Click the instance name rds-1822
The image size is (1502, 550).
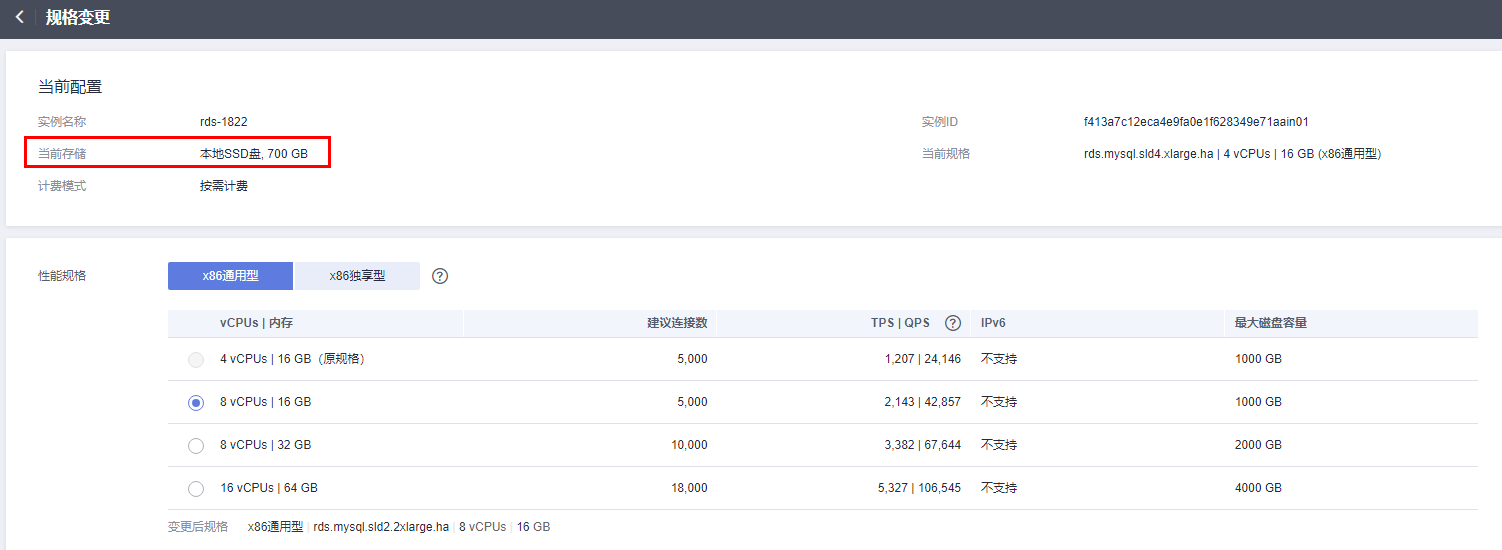coord(224,122)
